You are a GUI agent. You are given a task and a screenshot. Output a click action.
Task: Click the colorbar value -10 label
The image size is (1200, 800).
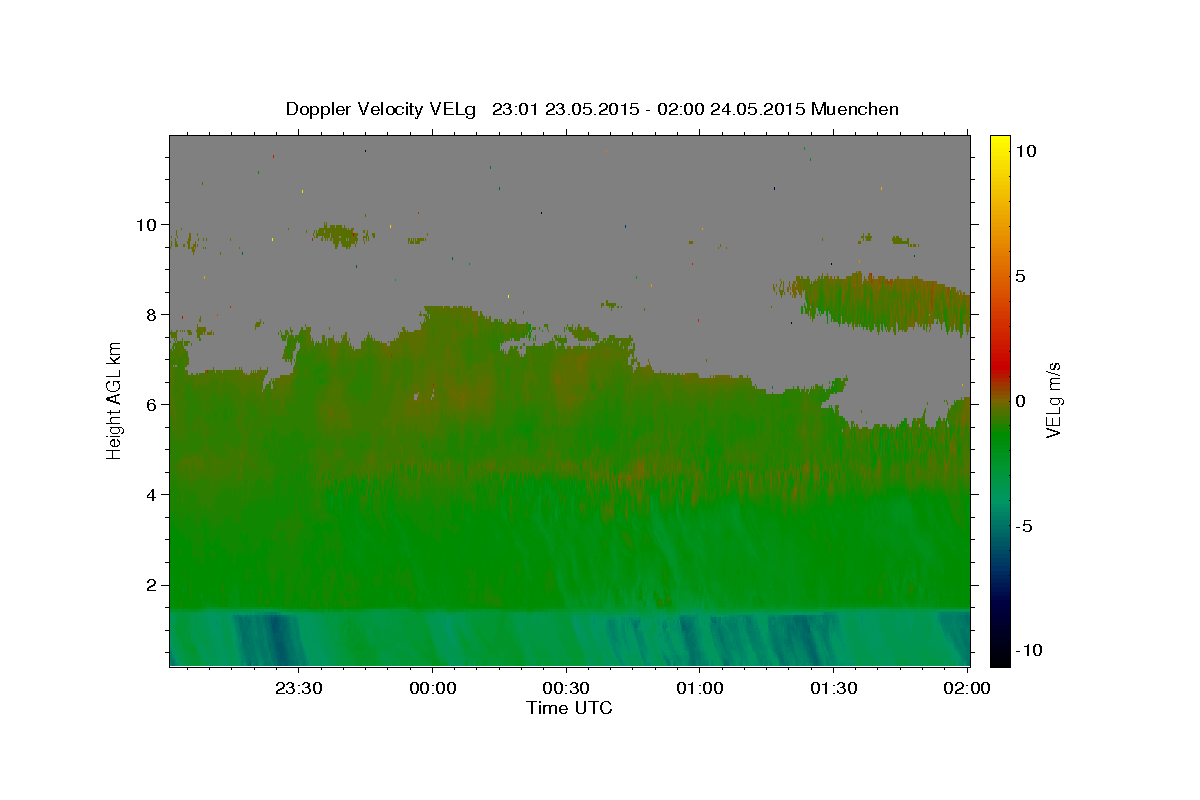click(x=1029, y=650)
